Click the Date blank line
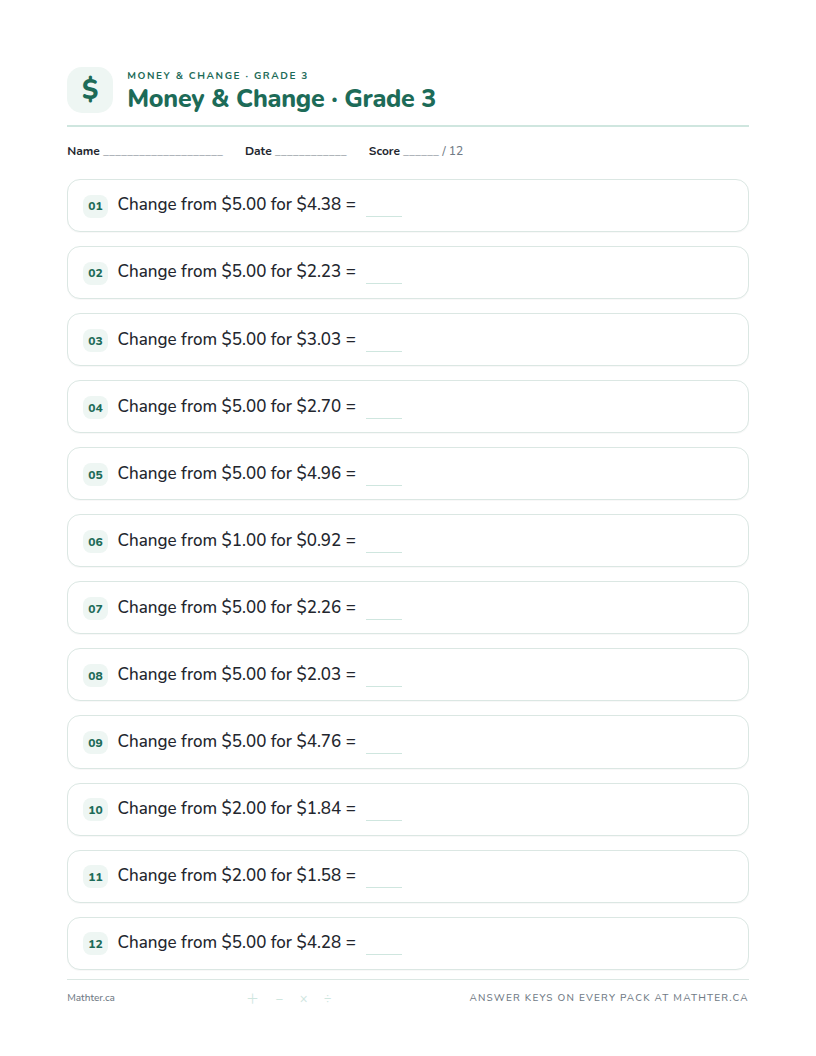The height and width of the screenshot is (1056, 816). (x=310, y=154)
